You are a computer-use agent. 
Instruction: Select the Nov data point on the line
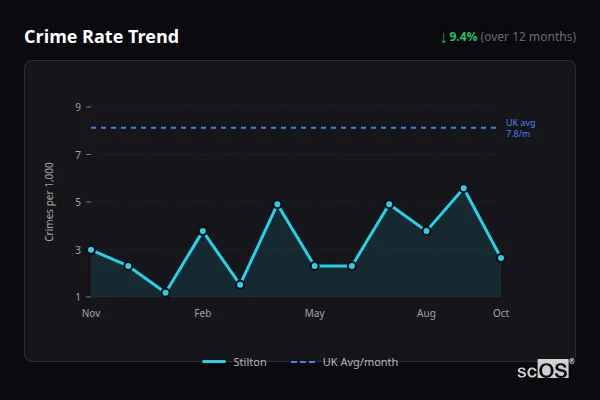[91, 250]
